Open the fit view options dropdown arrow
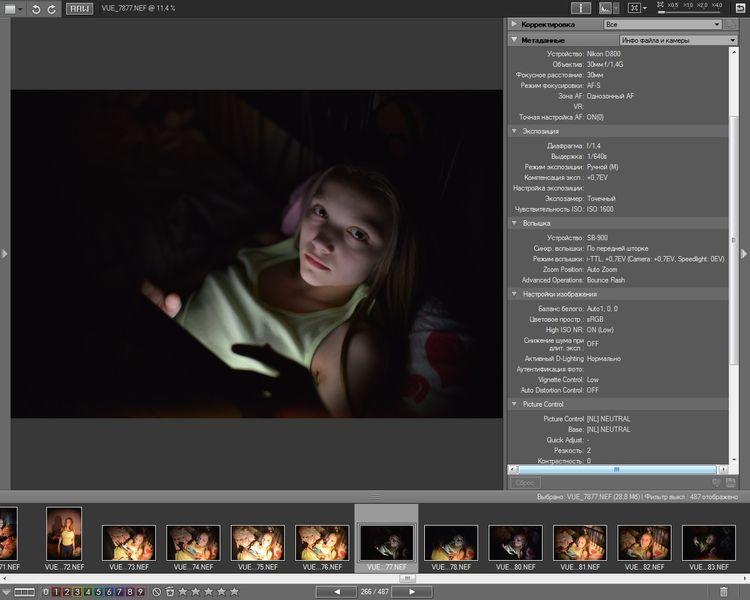750x600 pixels. (645, 8)
